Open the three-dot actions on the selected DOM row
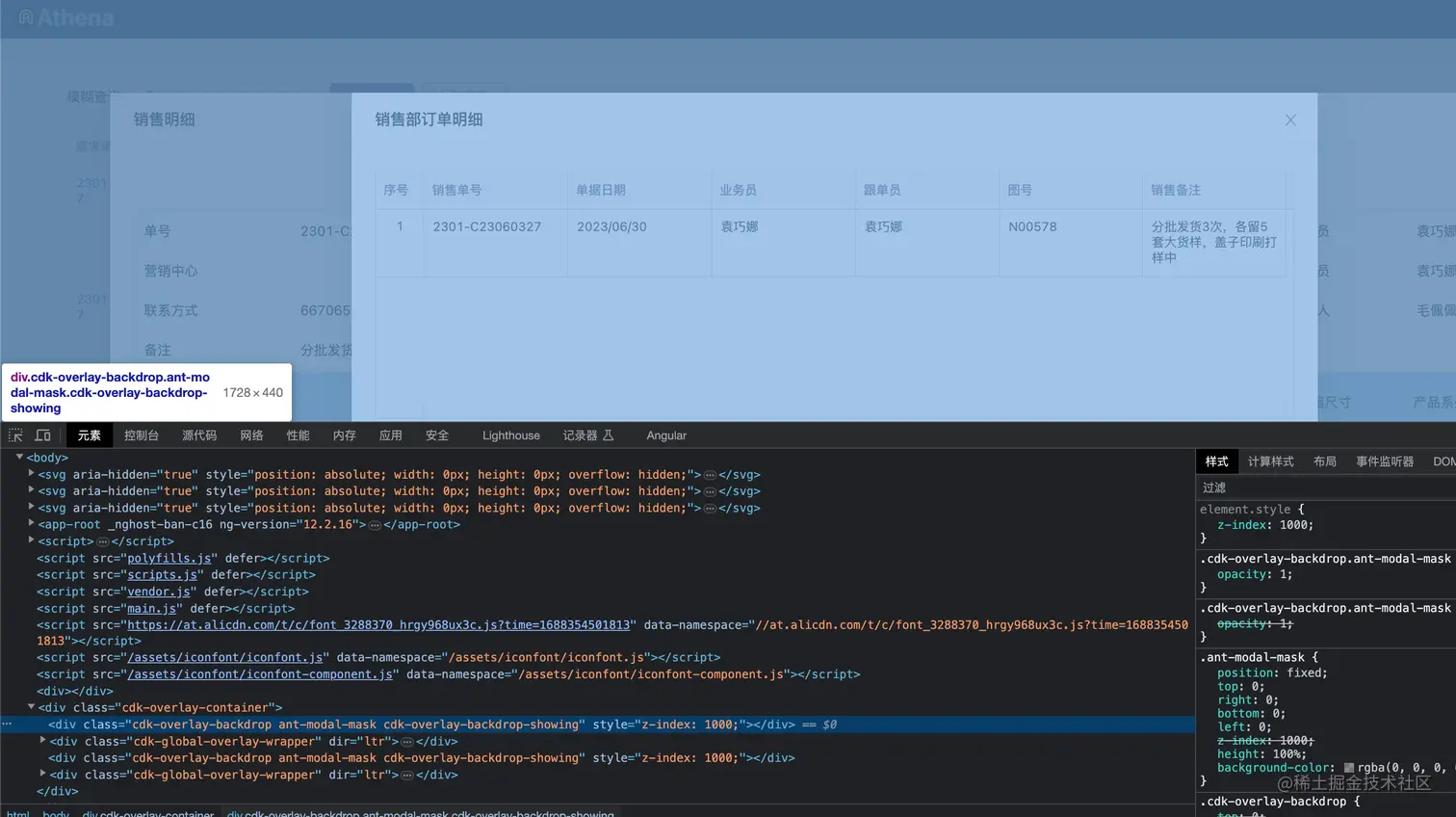This screenshot has height=817, width=1456. coord(7,725)
